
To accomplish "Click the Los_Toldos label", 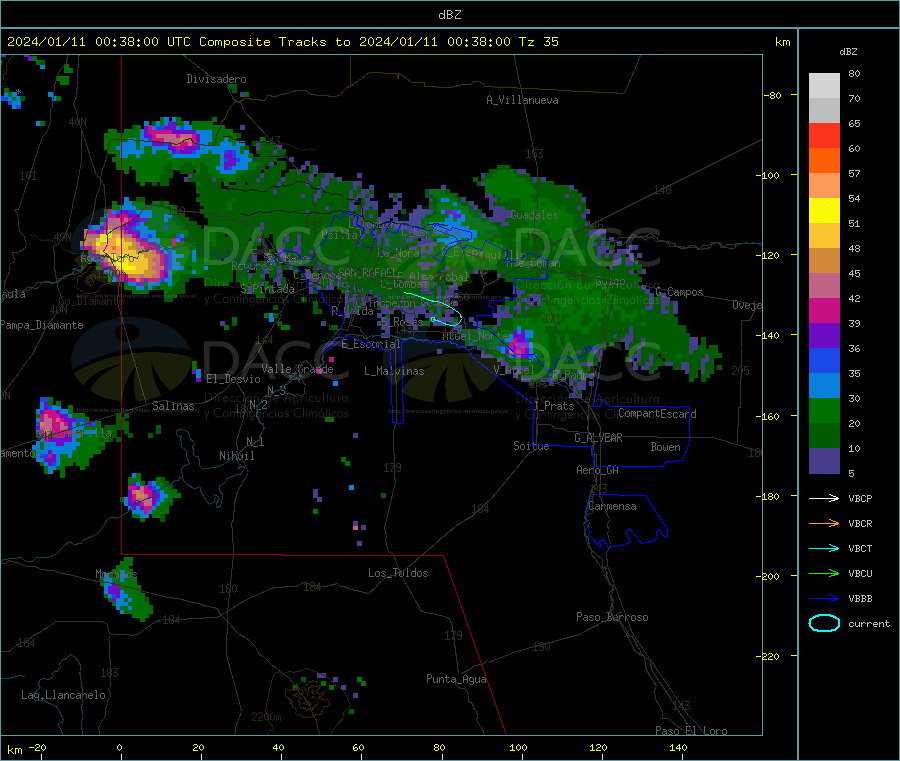I will [398, 573].
